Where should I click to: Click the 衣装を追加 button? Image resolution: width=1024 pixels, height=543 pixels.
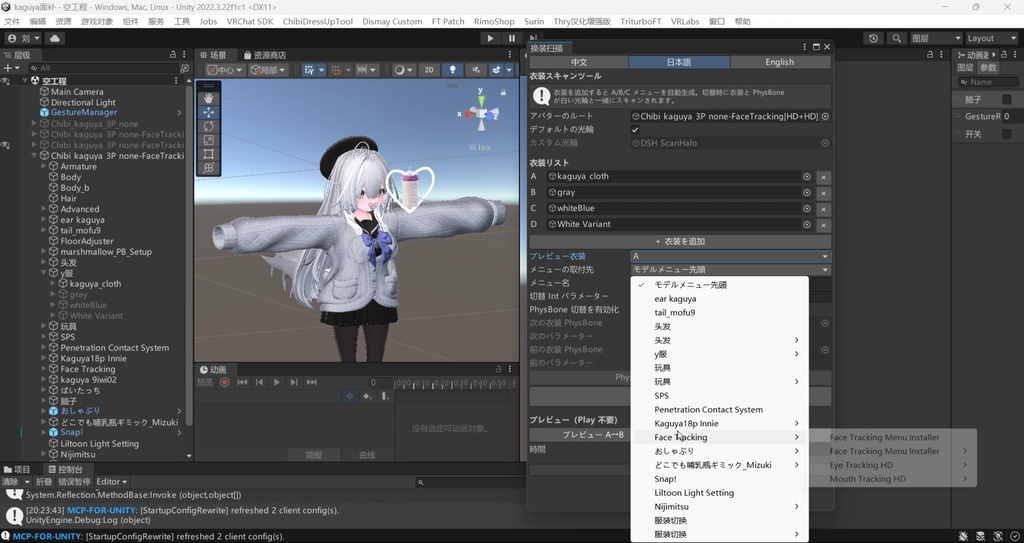[680, 242]
